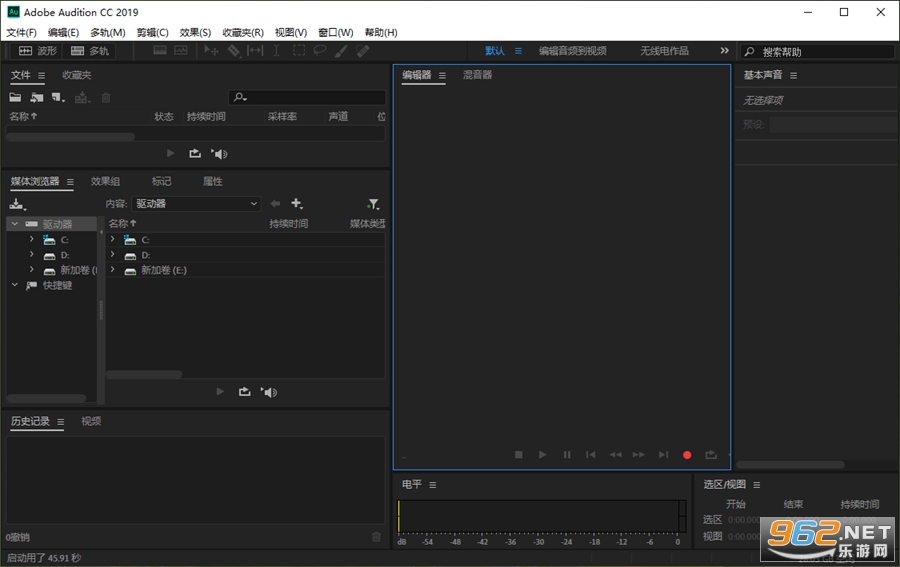900x567 pixels.
Task: Collapse the 驱动器 tree node
Action: coord(15,224)
